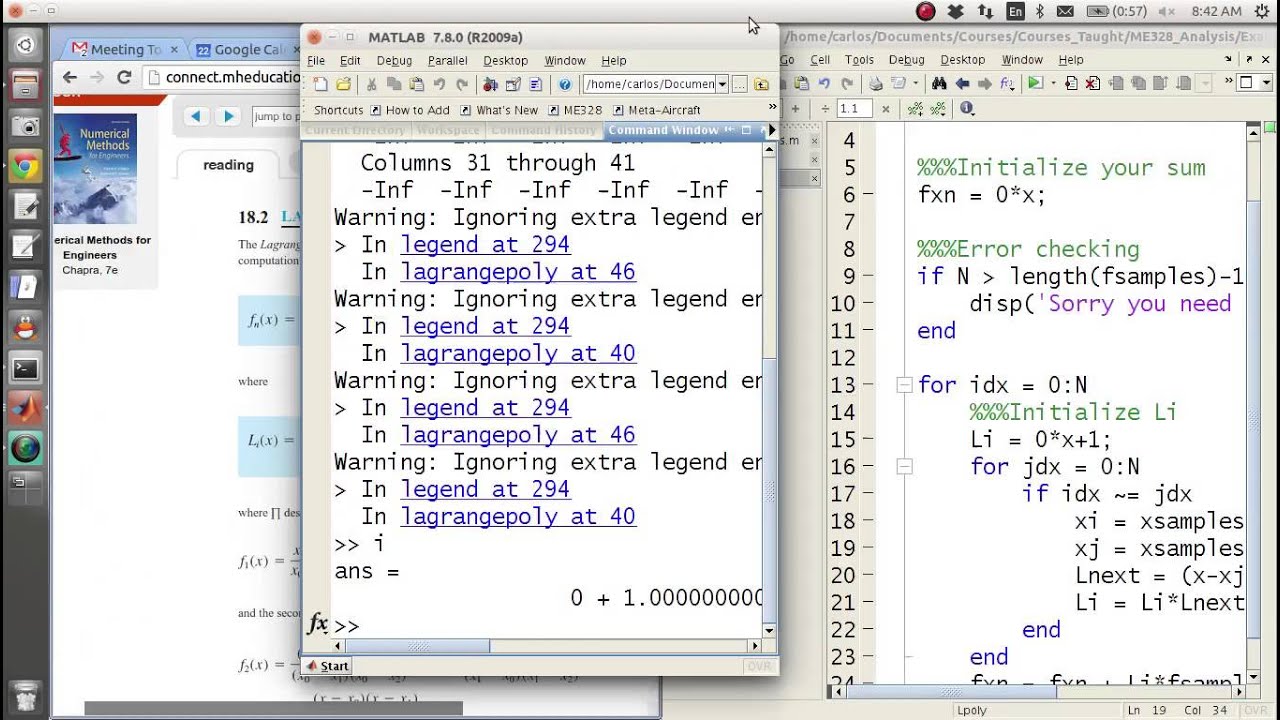Open current directory path dropdown

(722, 85)
